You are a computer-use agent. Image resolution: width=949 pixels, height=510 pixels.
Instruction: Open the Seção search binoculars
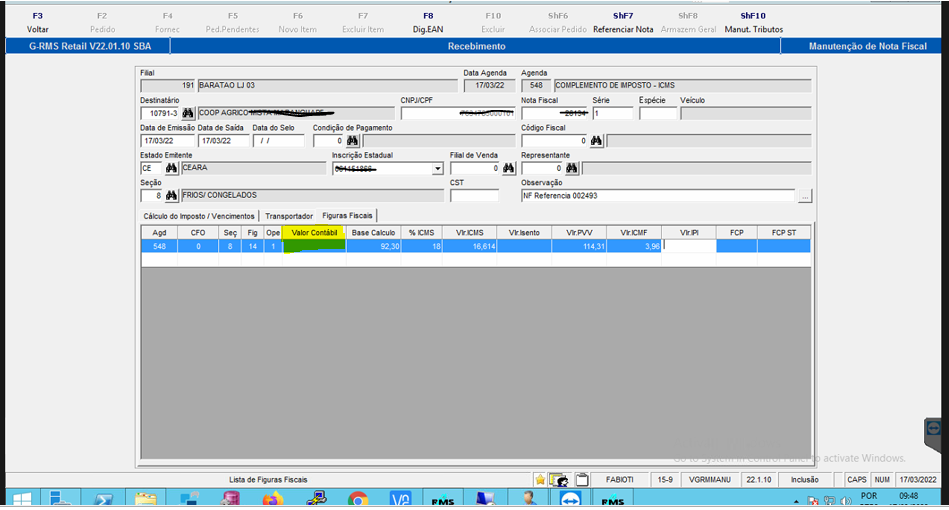tap(171, 195)
